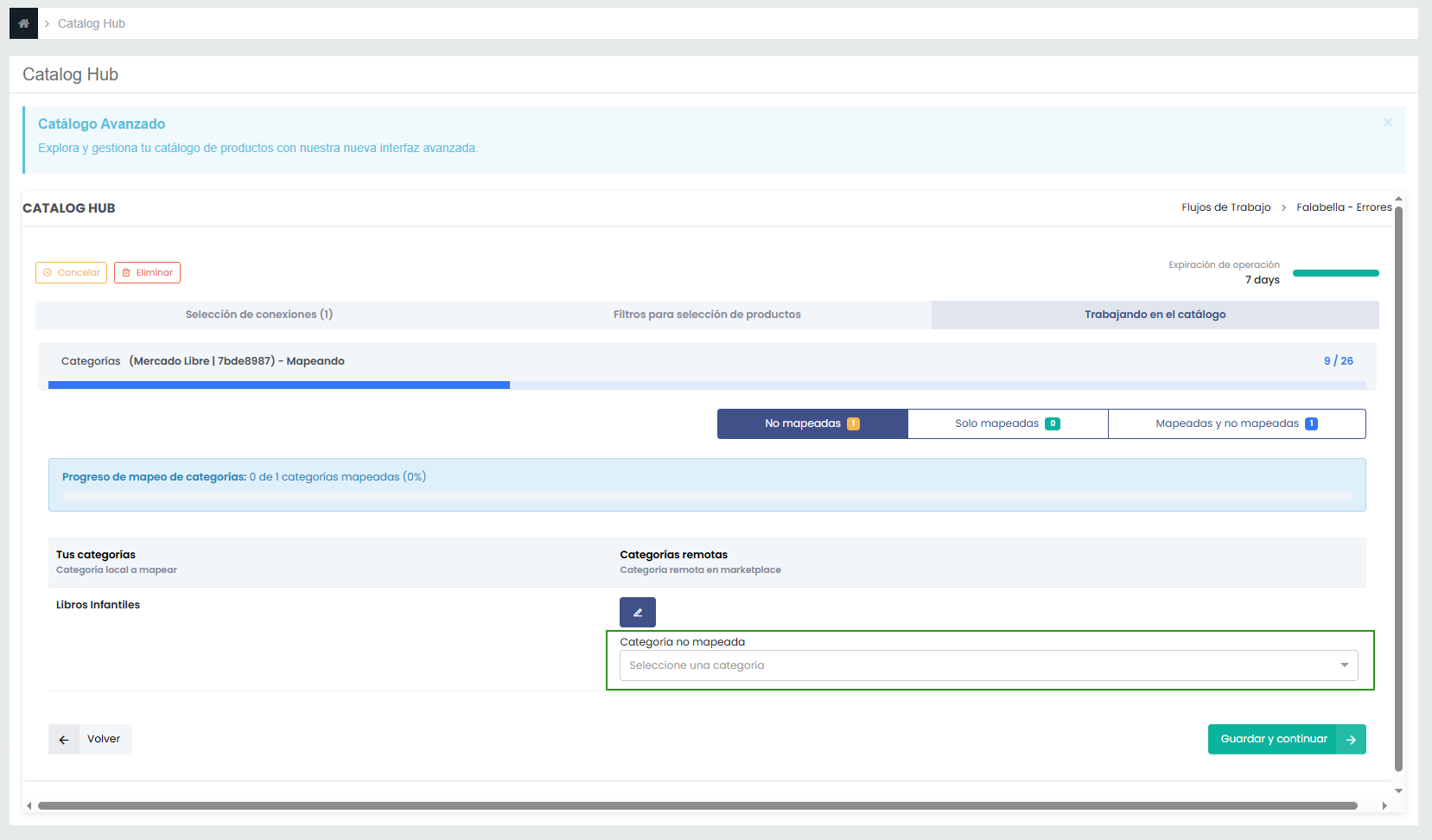
Task: Click the back arrow icon beside Volver
Action: coord(64,740)
